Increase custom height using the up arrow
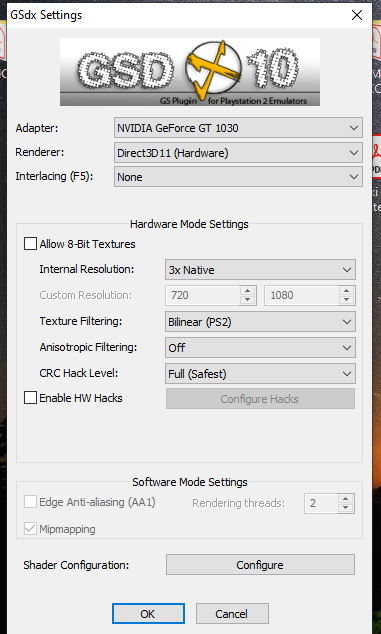The height and width of the screenshot is (634, 381). coord(347,290)
